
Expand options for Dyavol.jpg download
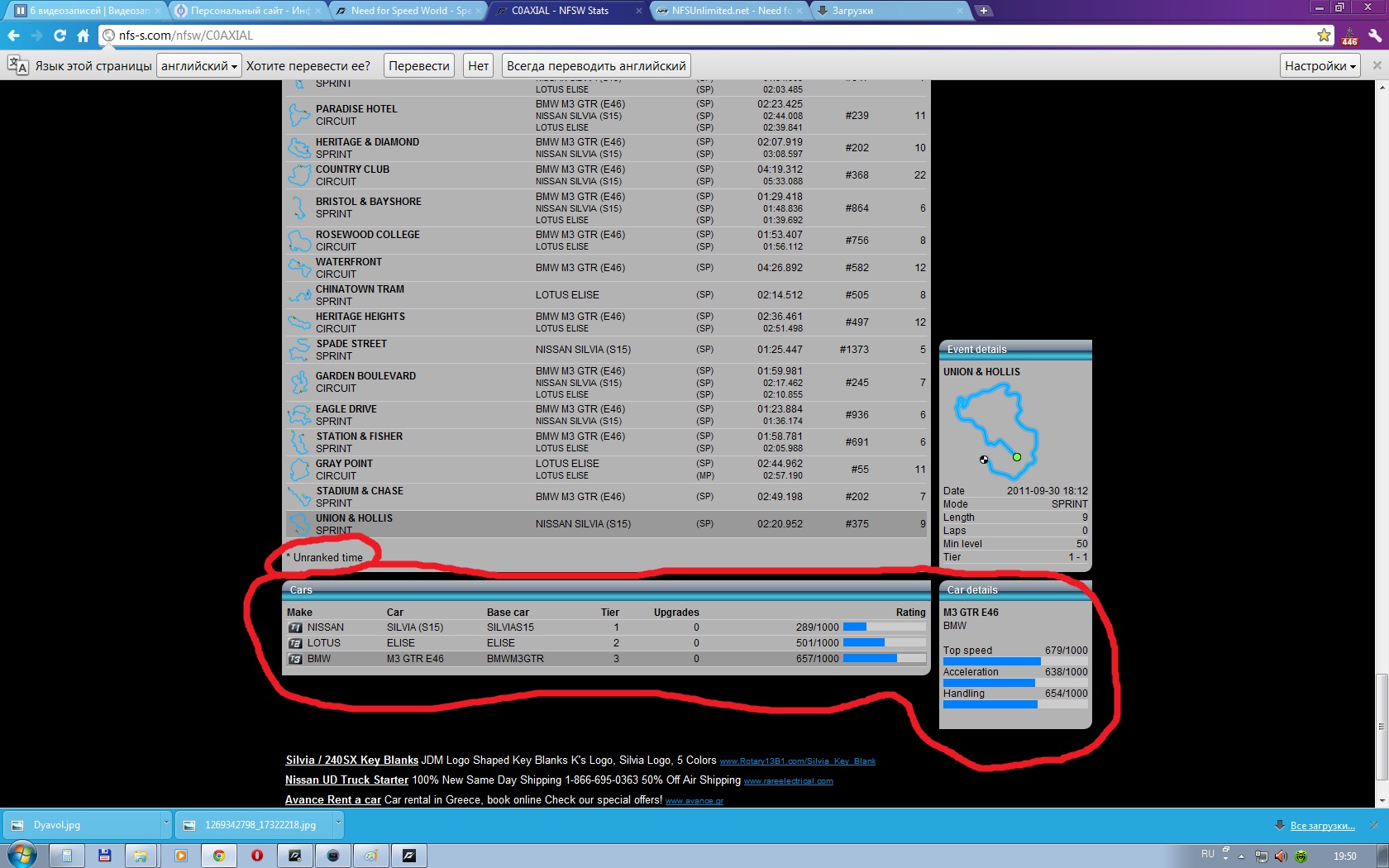point(165,823)
